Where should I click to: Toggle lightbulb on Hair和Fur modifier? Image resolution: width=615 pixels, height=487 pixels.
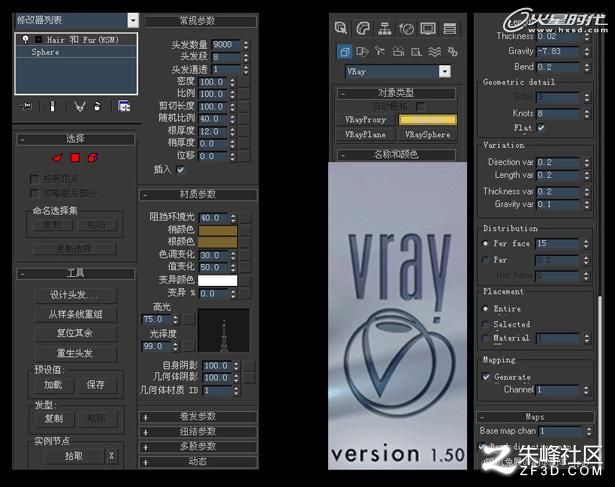click(25, 39)
